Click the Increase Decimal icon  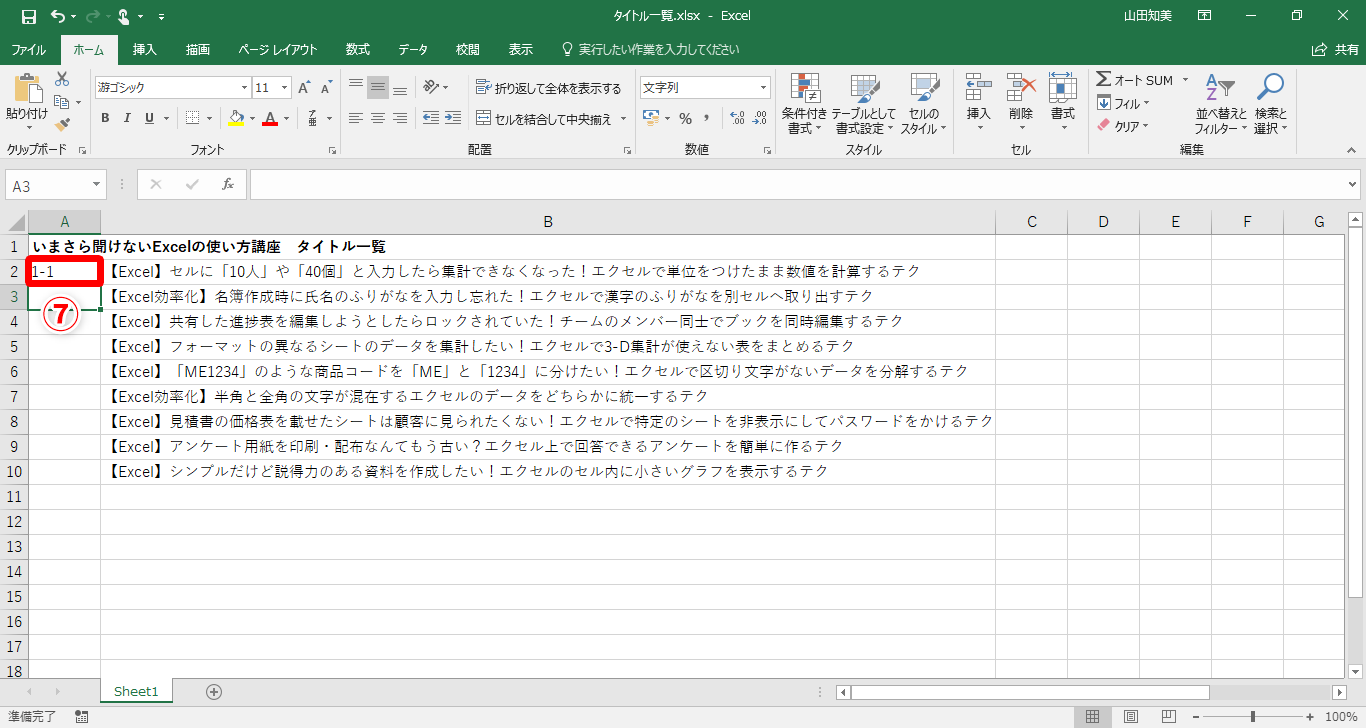pos(738,118)
